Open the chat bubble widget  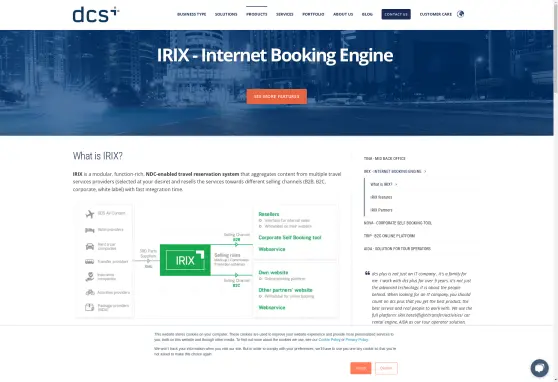click(539, 368)
